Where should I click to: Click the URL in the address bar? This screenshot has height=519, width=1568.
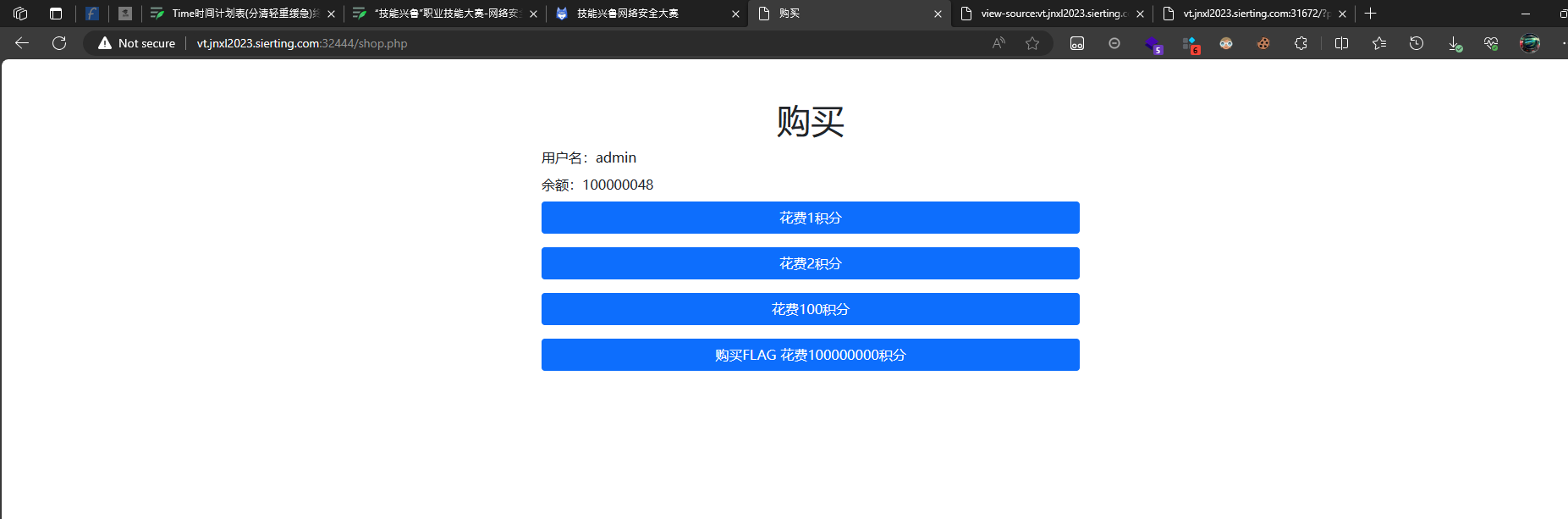[x=302, y=43]
